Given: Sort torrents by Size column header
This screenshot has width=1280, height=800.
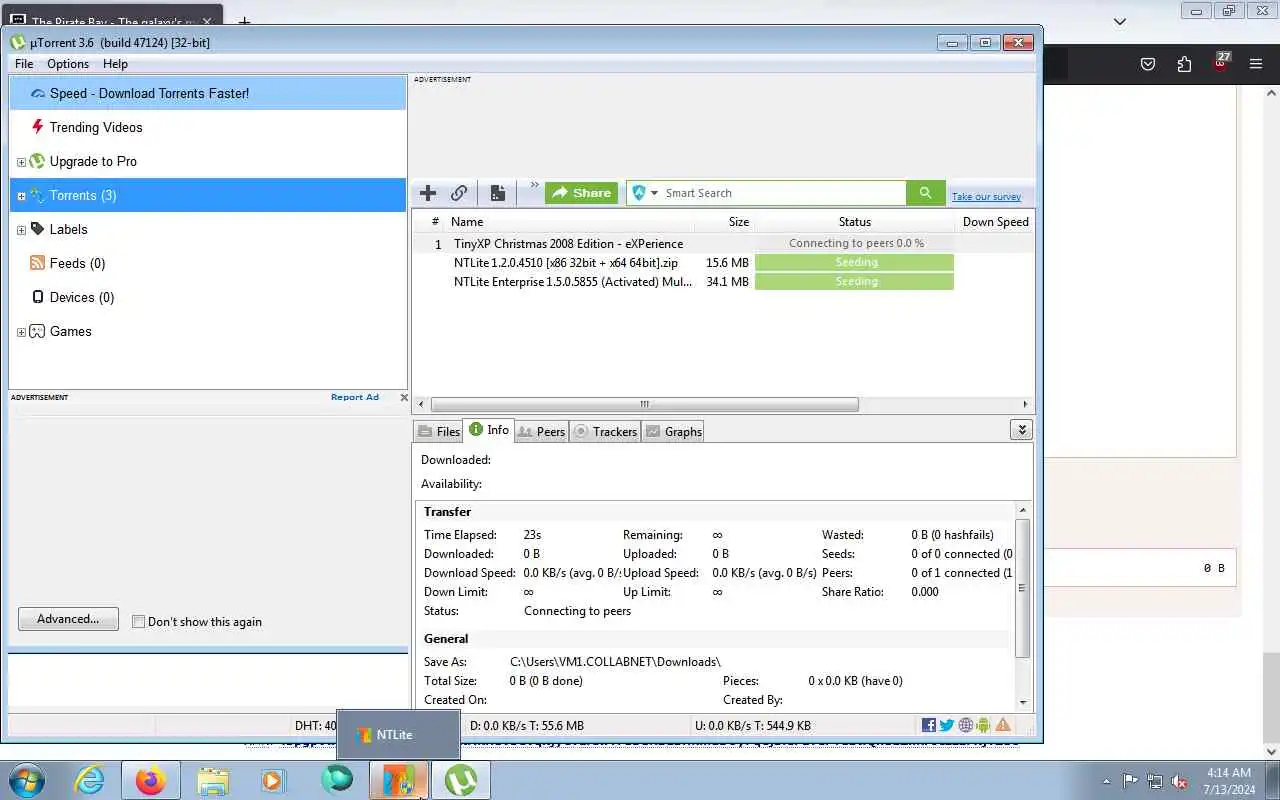Looking at the screenshot, I should (x=725, y=222).
